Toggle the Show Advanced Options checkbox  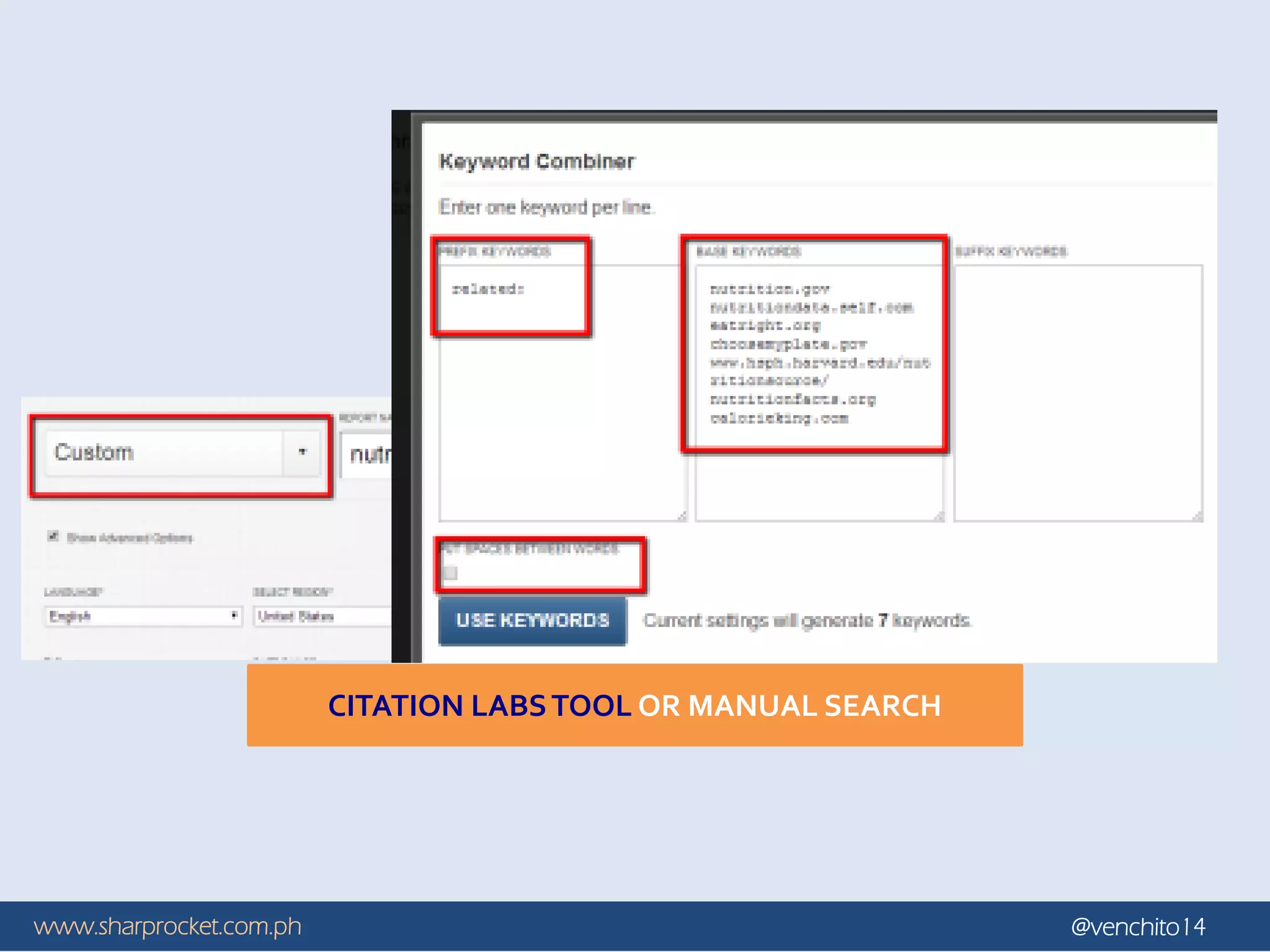(53, 536)
